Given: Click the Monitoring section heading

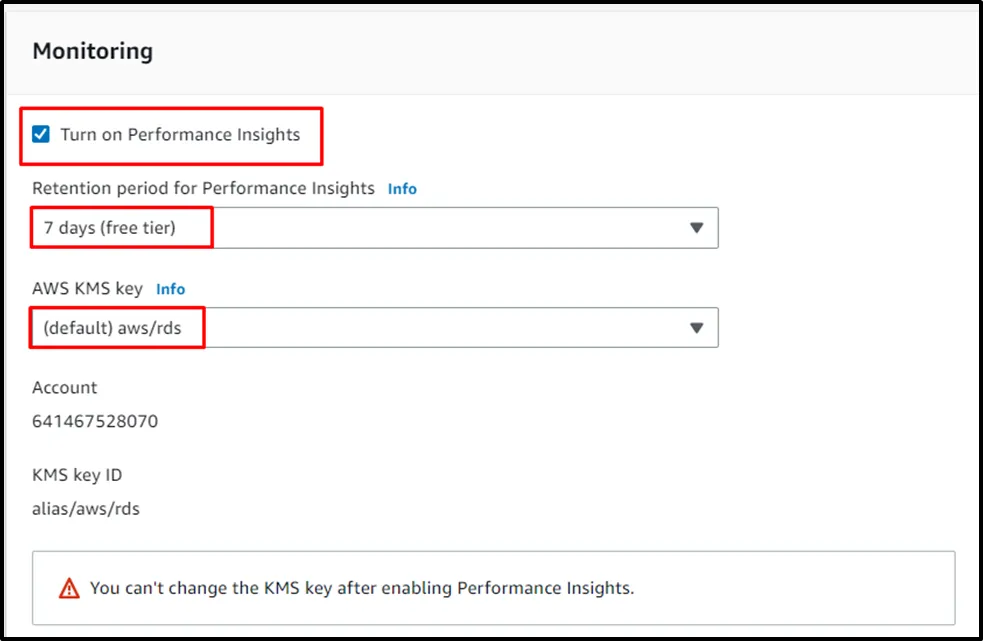Looking at the screenshot, I should 93,51.
